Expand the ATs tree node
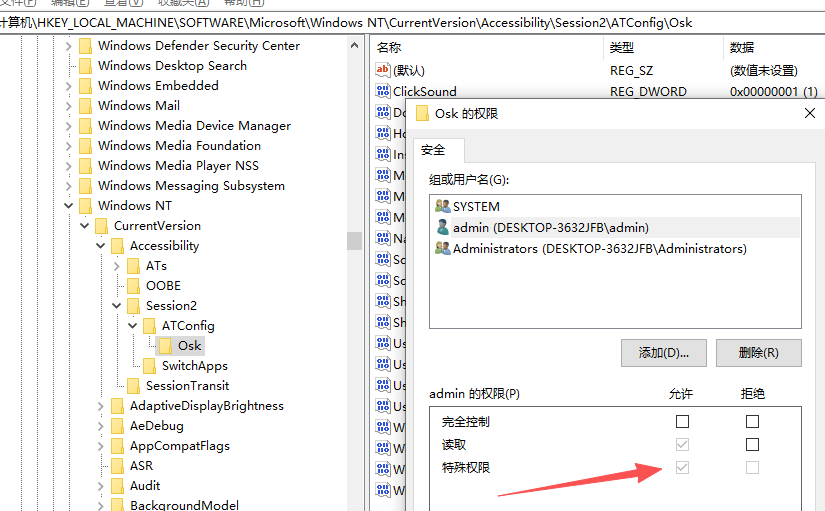825x511 pixels. (117, 266)
